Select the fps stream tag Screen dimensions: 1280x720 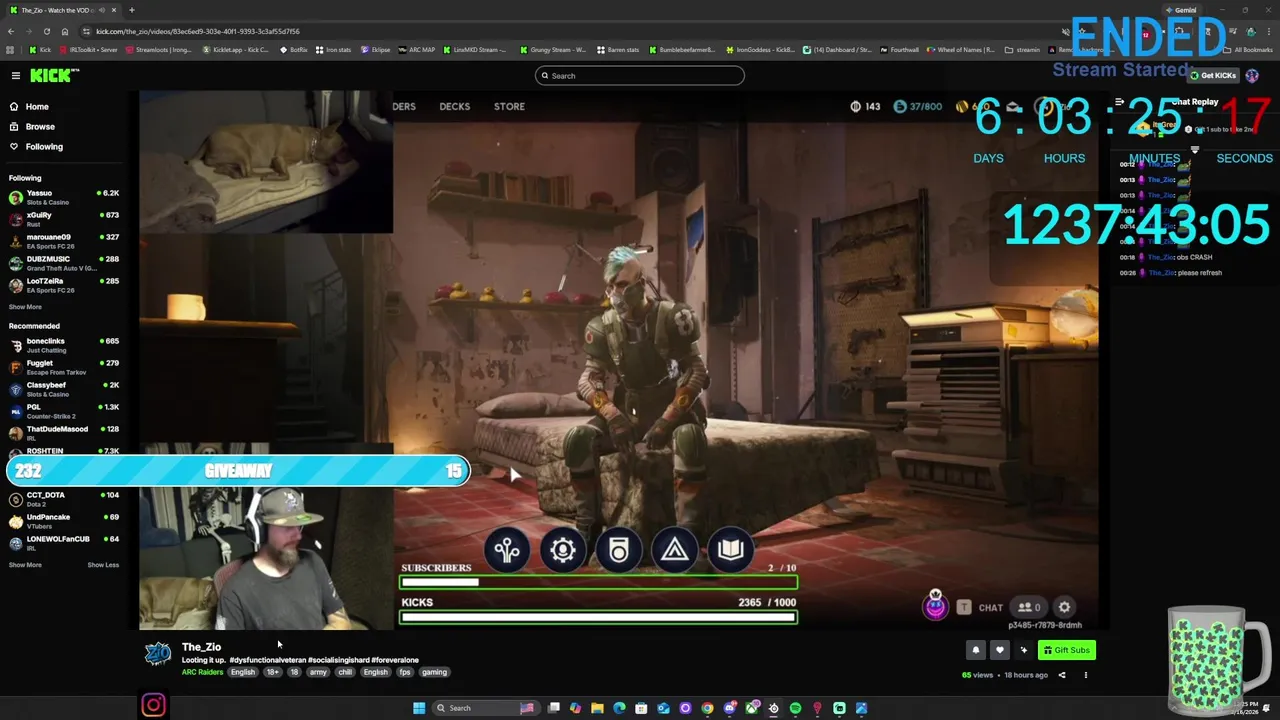pos(405,672)
